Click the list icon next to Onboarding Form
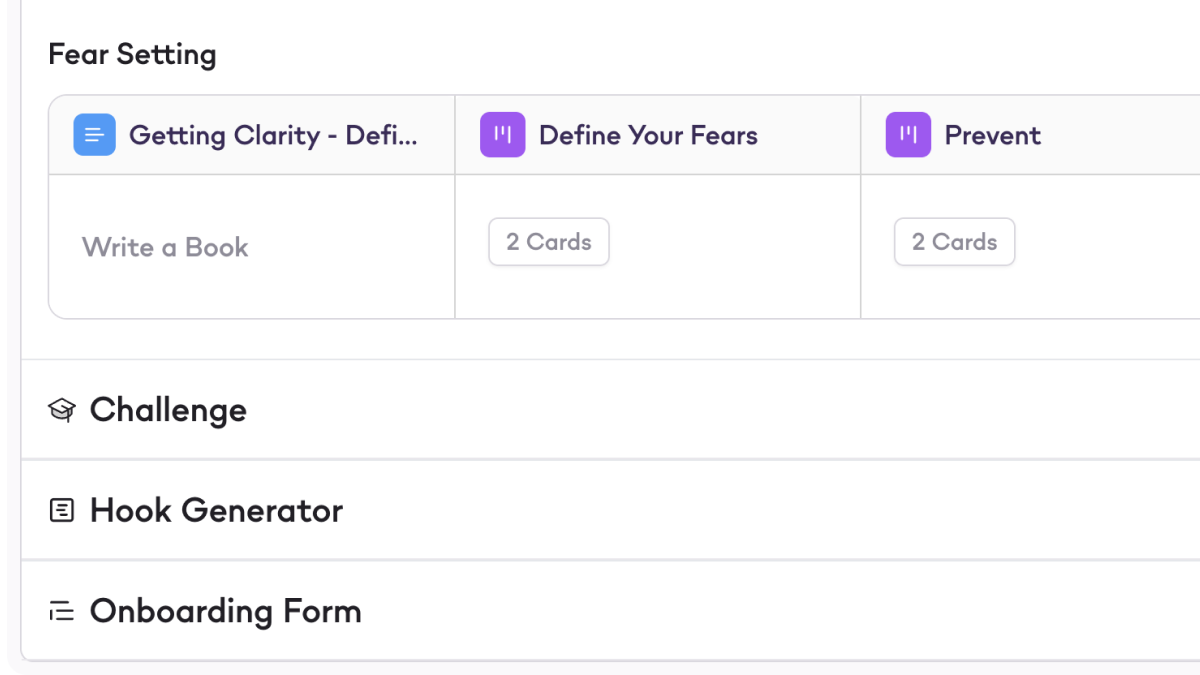The width and height of the screenshot is (1200, 675). pyautogui.click(x=62, y=611)
